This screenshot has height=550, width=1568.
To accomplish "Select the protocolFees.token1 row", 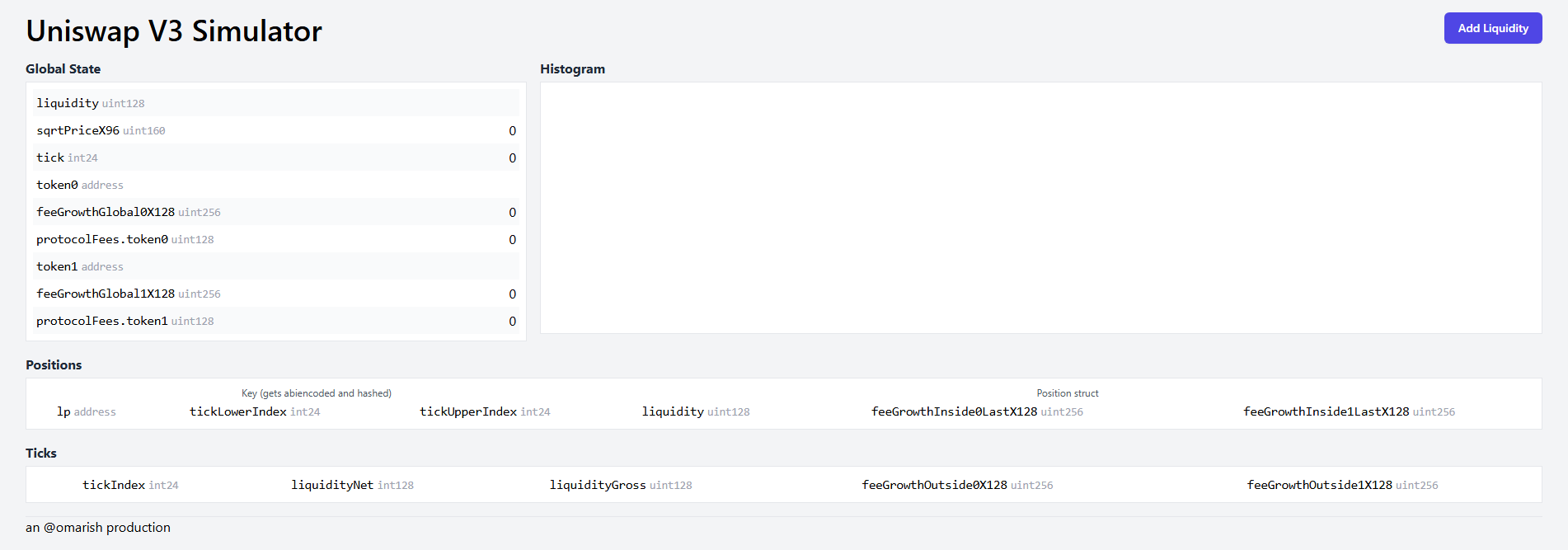I will tap(276, 321).
